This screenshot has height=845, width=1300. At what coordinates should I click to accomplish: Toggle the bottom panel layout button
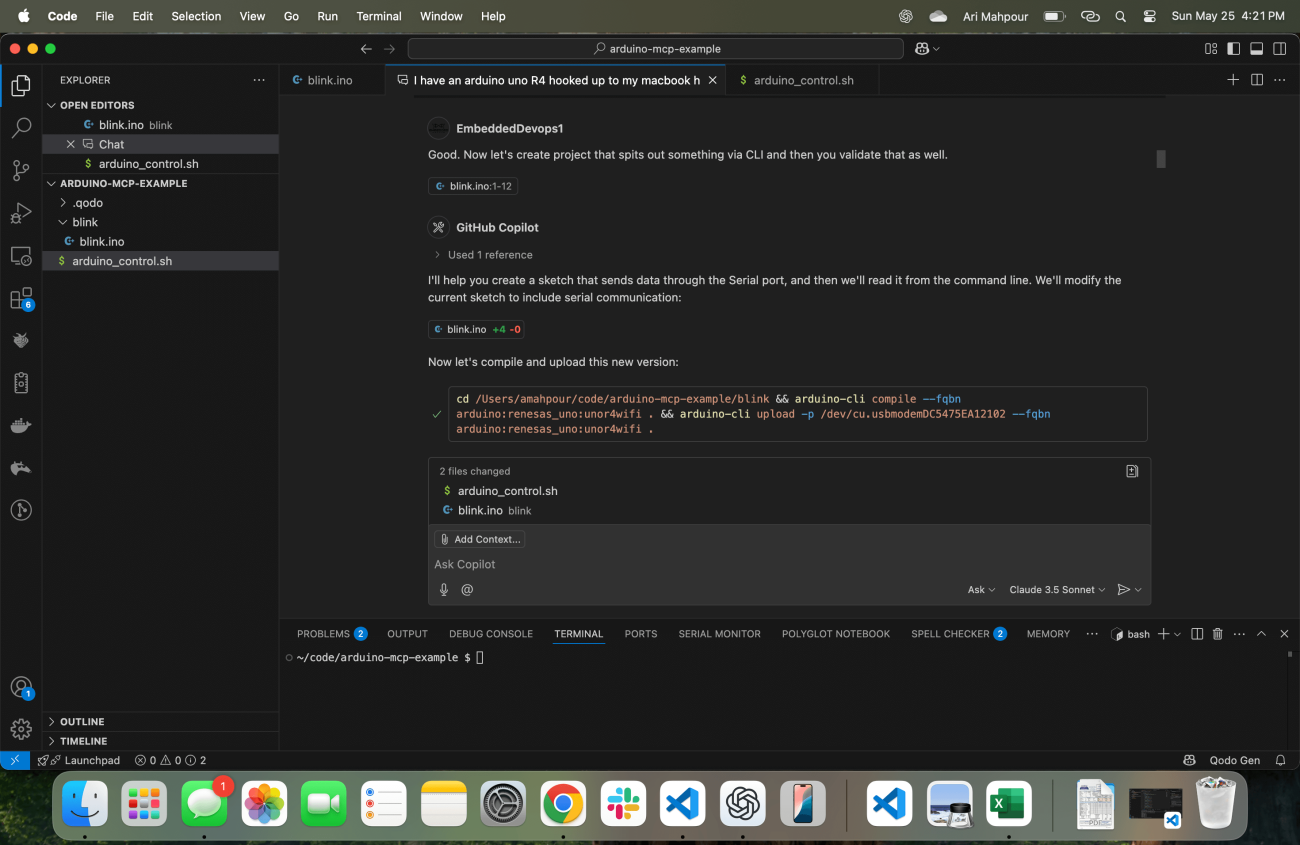[x=1257, y=48]
